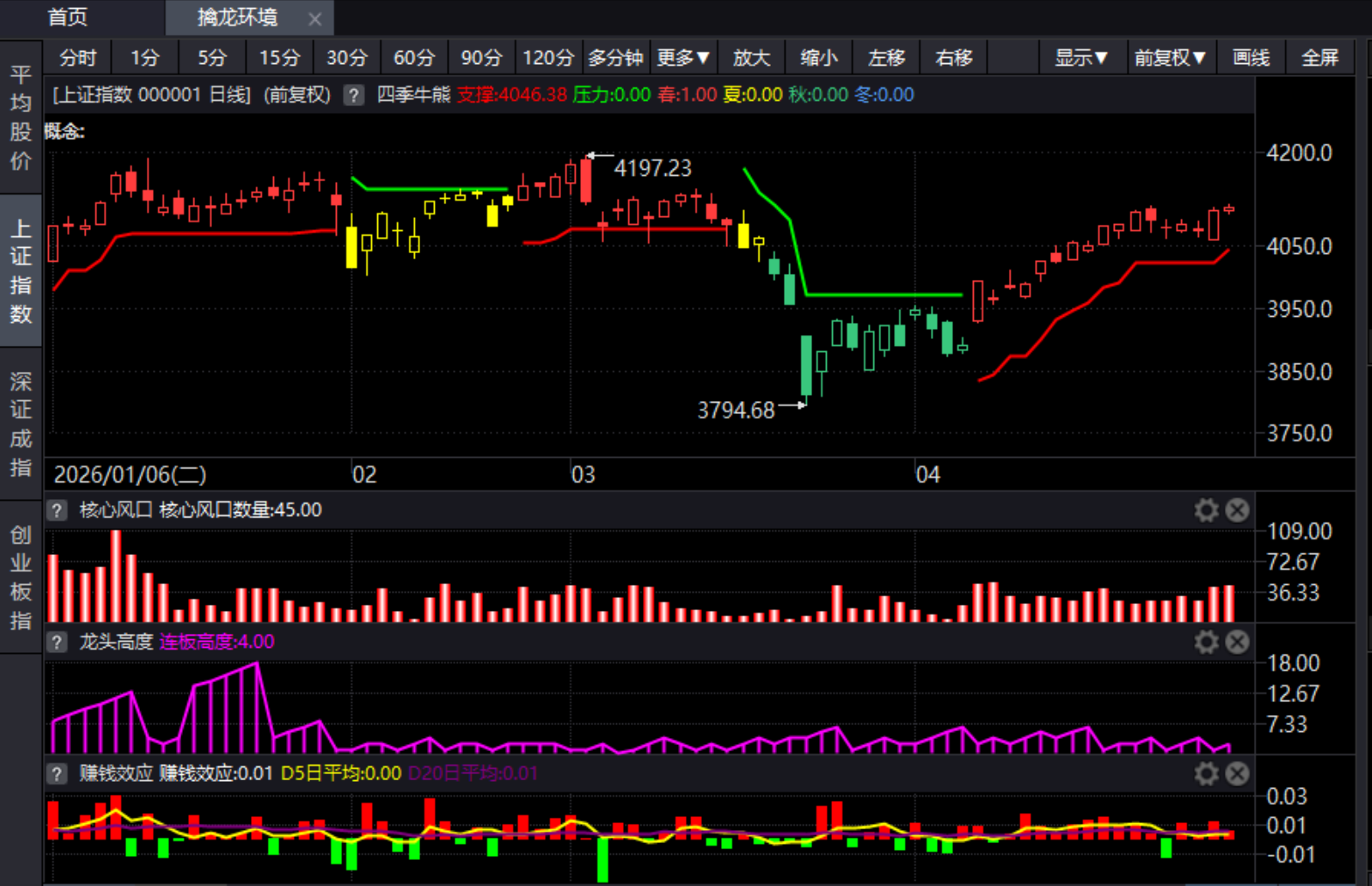Click the D5日平均:0.00 value
1372x886 pixels.
point(340,774)
